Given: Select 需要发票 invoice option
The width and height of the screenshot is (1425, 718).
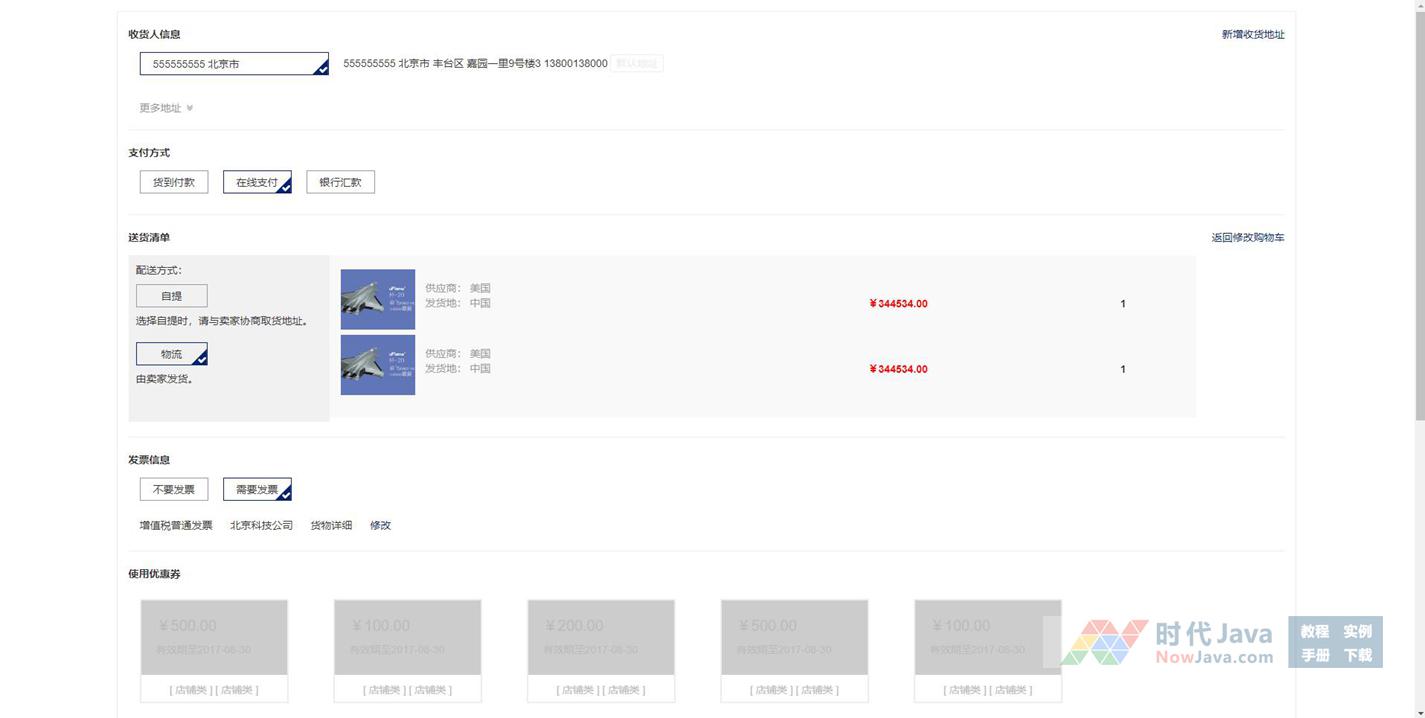Looking at the screenshot, I should (x=257, y=490).
